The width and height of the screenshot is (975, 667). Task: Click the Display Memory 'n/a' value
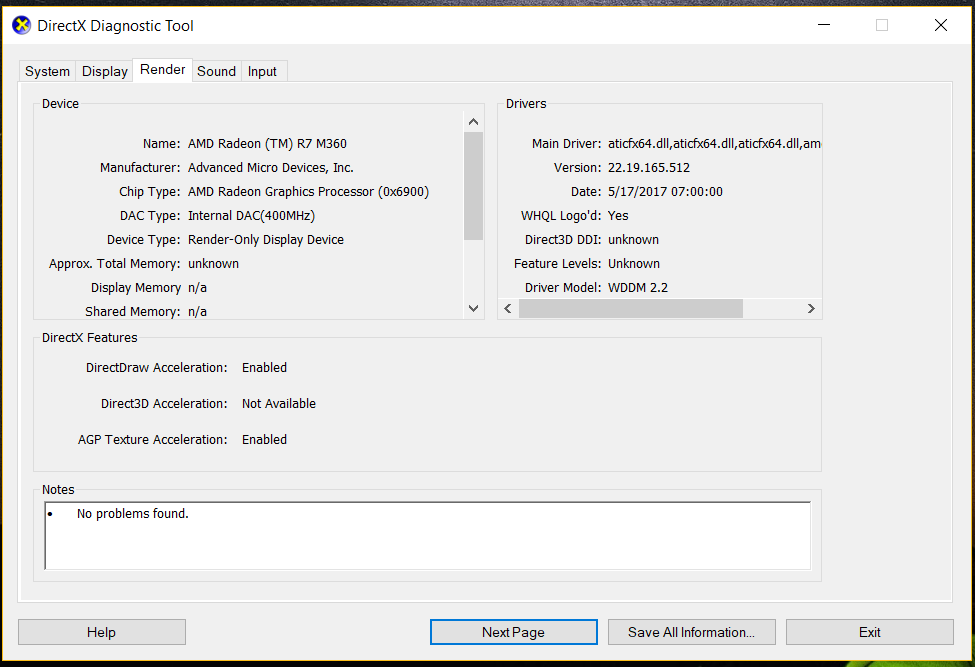pyautogui.click(x=197, y=288)
